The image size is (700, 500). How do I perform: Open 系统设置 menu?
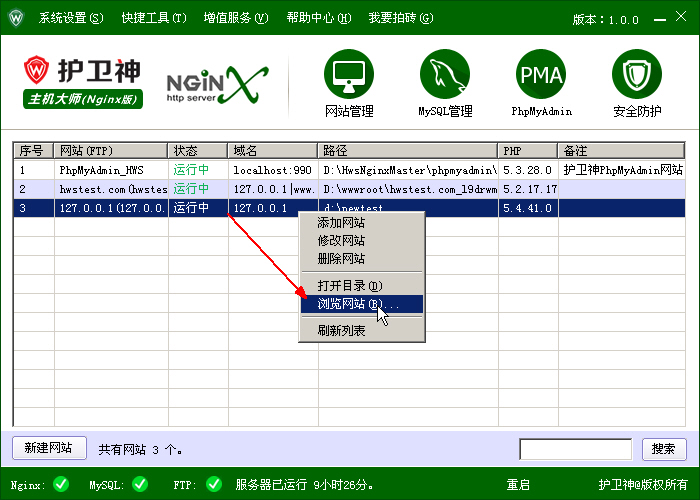coord(70,18)
